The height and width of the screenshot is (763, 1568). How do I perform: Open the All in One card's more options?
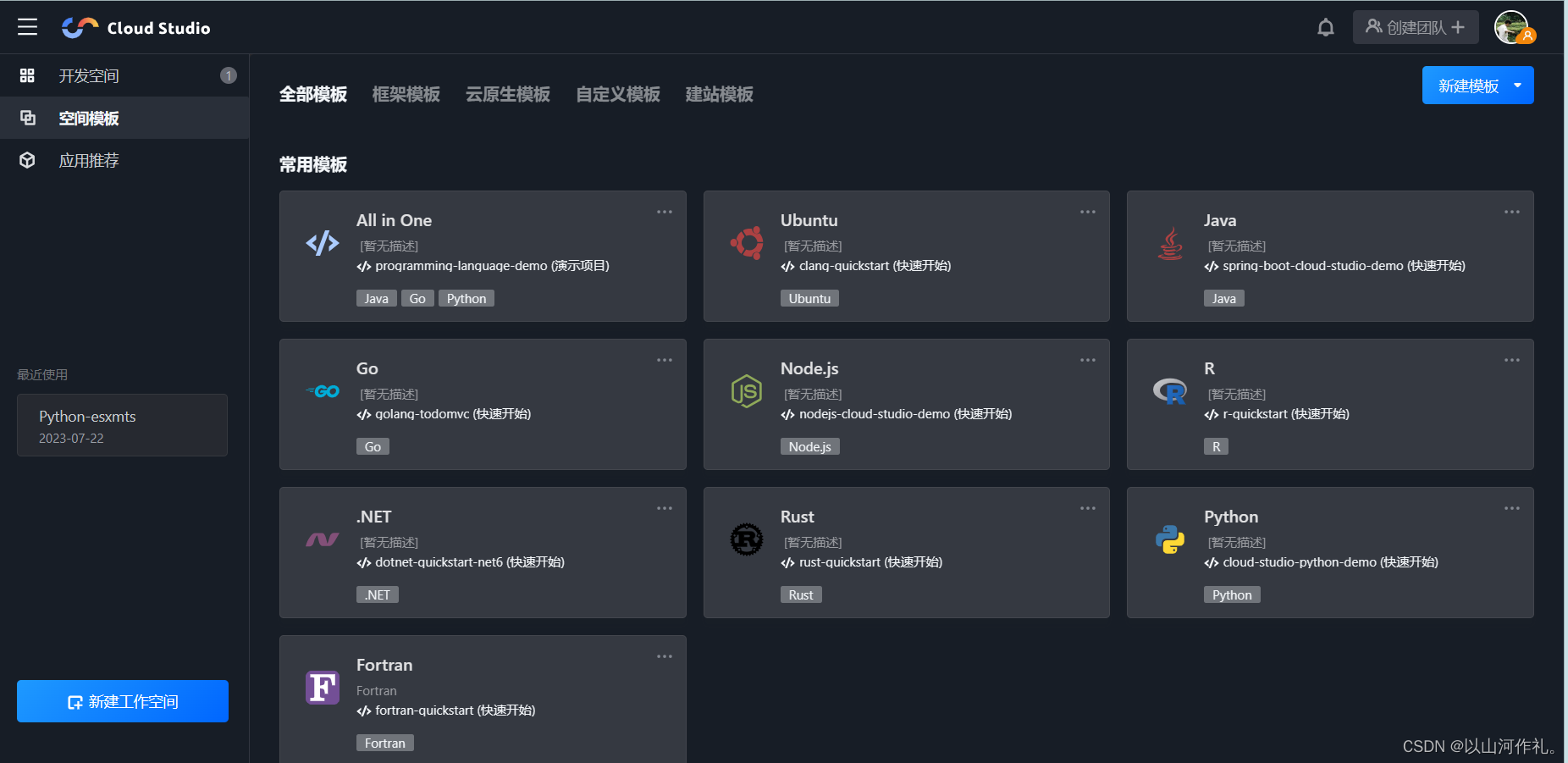point(665,212)
